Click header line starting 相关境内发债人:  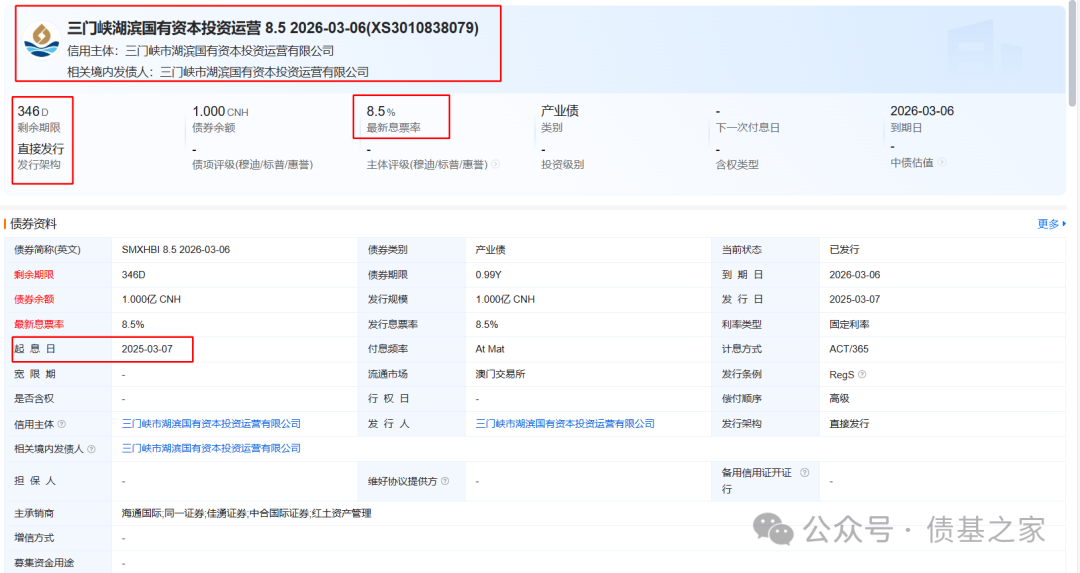pos(218,72)
